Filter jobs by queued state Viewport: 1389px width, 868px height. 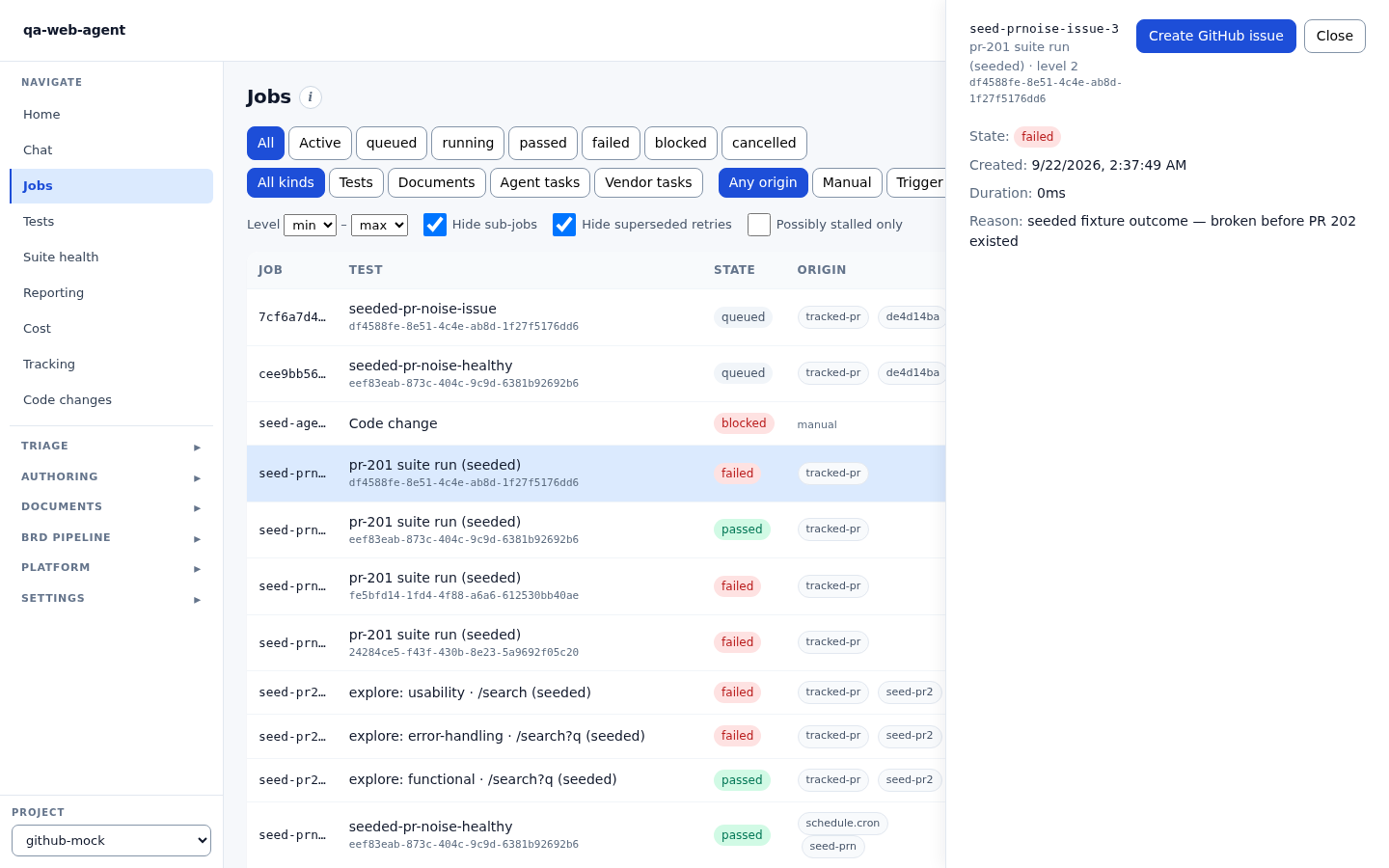[x=392, y=143]
